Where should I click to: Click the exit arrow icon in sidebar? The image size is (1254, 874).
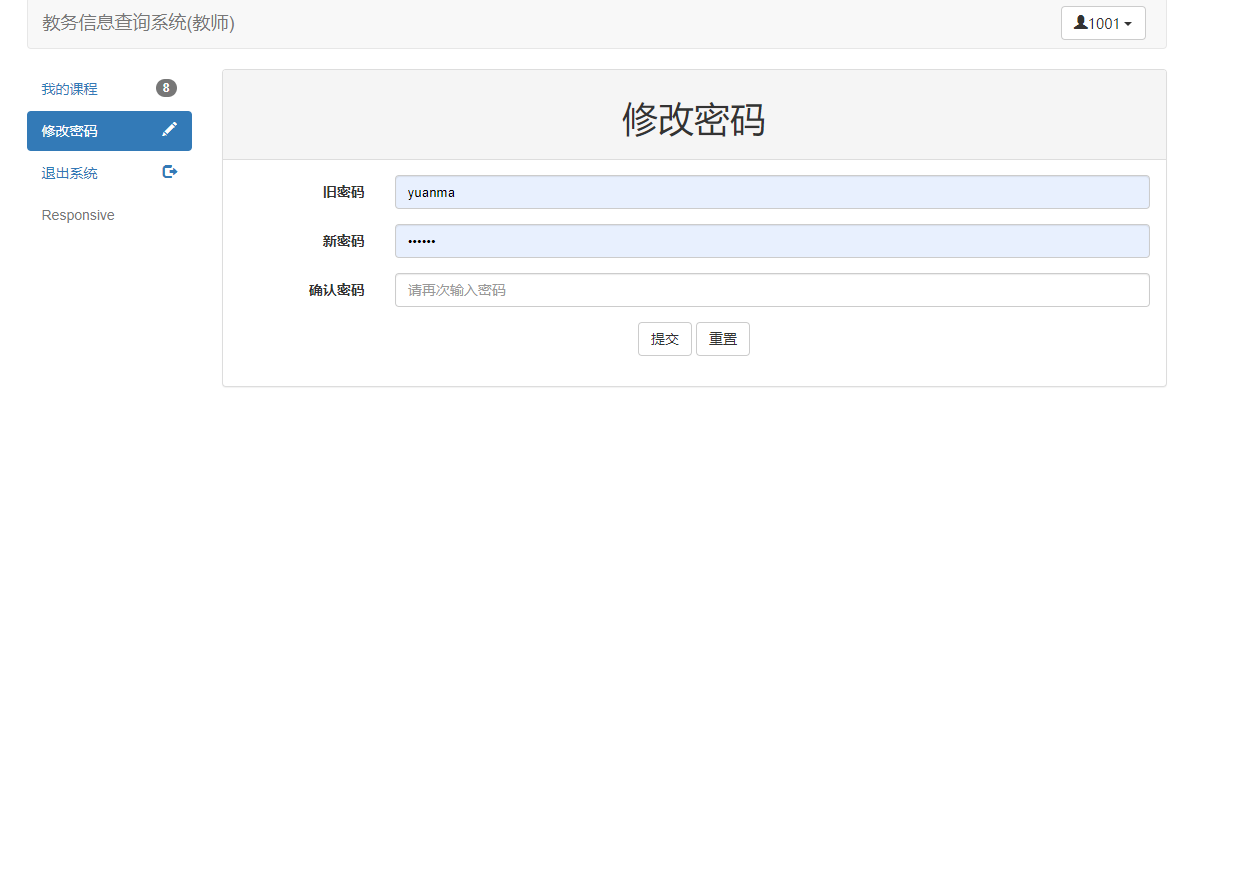(x=169, y=171)
